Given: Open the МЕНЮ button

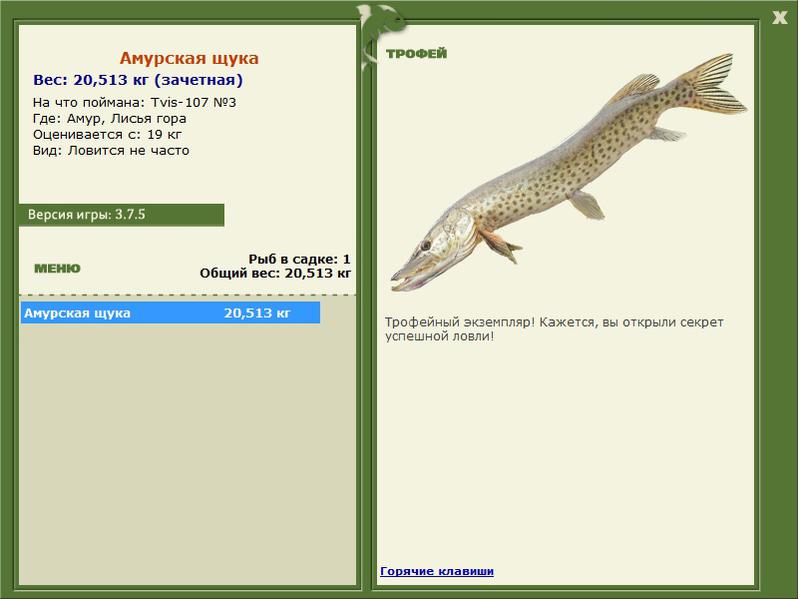Looking at the screenshot, I should [57, 268].
